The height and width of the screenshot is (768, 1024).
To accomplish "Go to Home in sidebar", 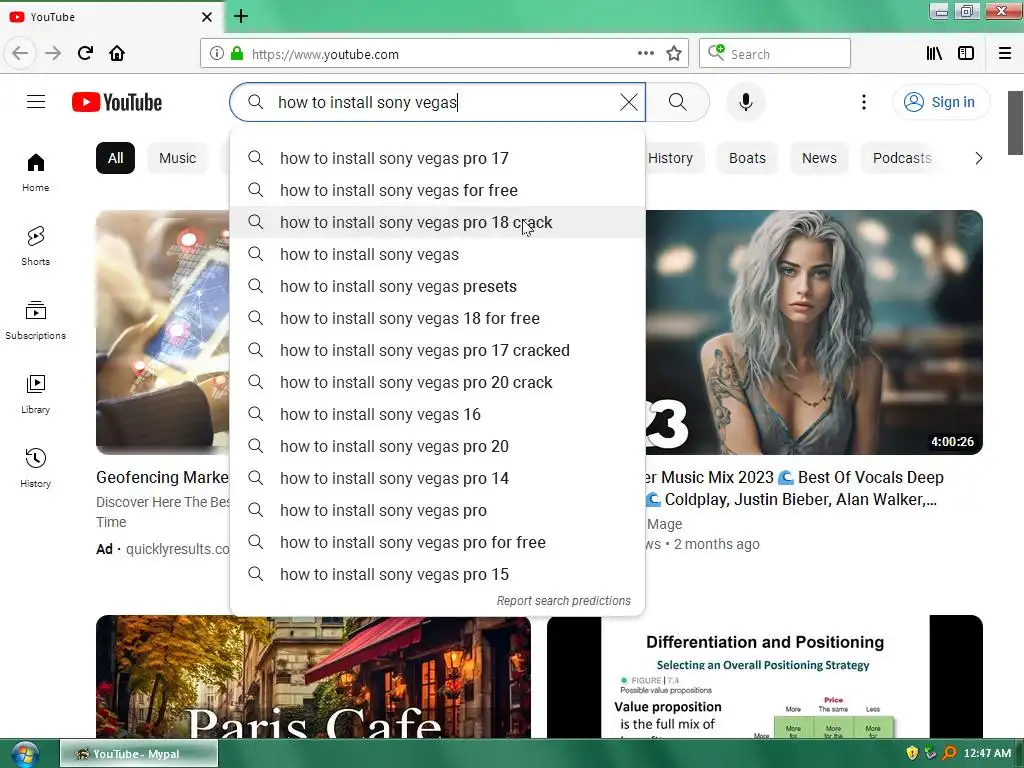I will 36,172.
